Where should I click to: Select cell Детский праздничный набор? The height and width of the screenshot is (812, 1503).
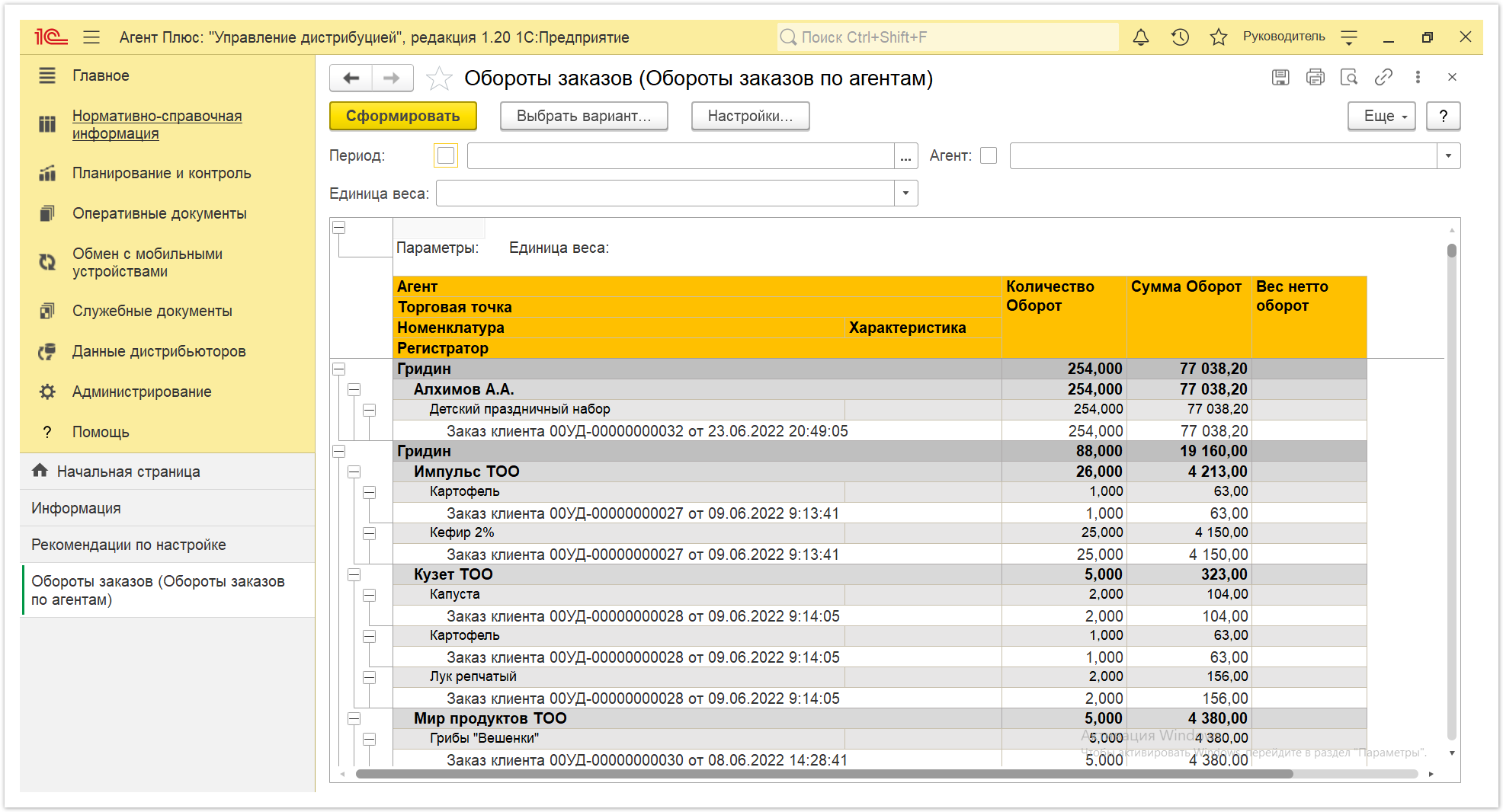[x=619, y=409]
